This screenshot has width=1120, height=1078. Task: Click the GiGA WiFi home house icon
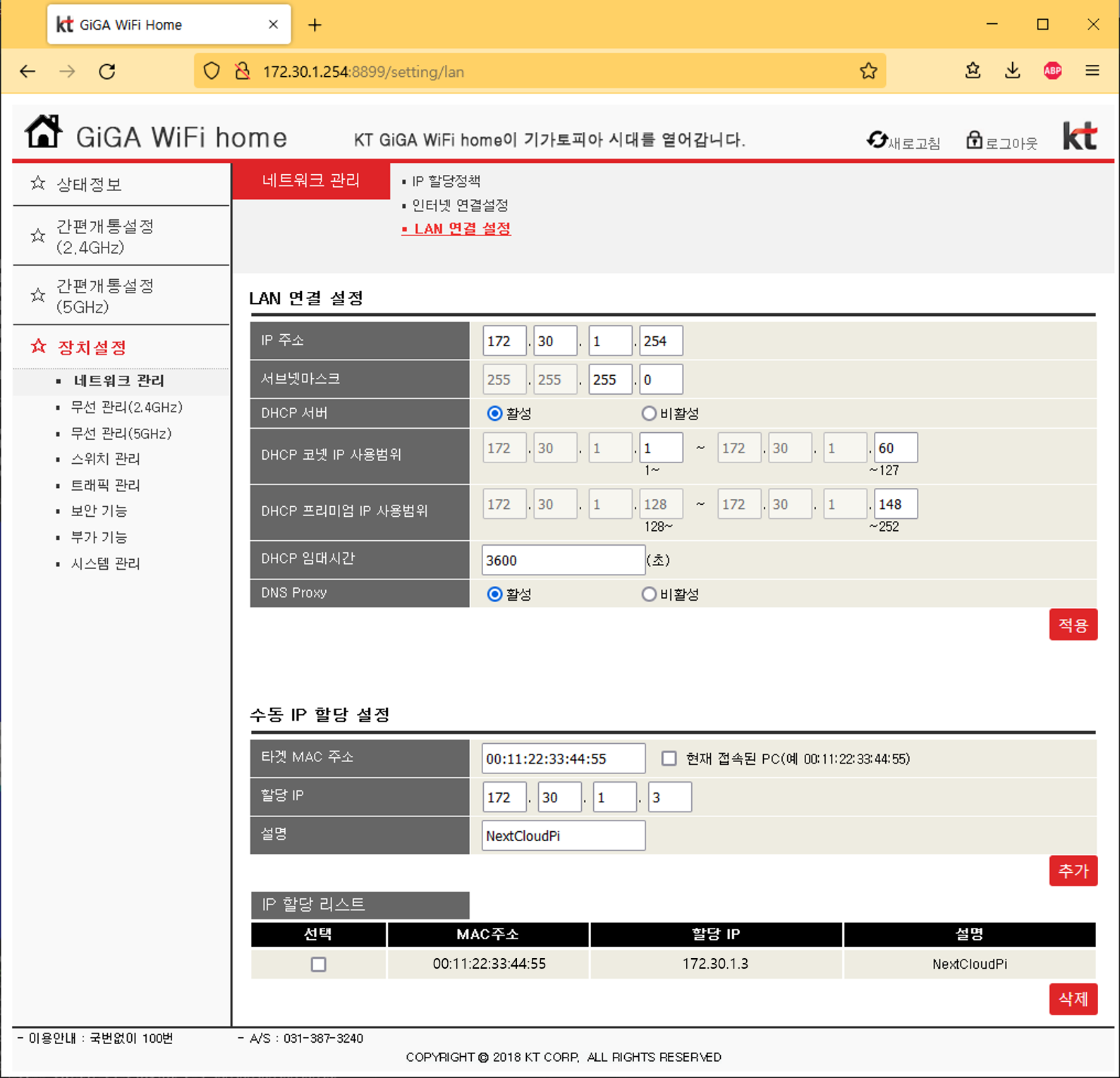click(x=44, y=132)
